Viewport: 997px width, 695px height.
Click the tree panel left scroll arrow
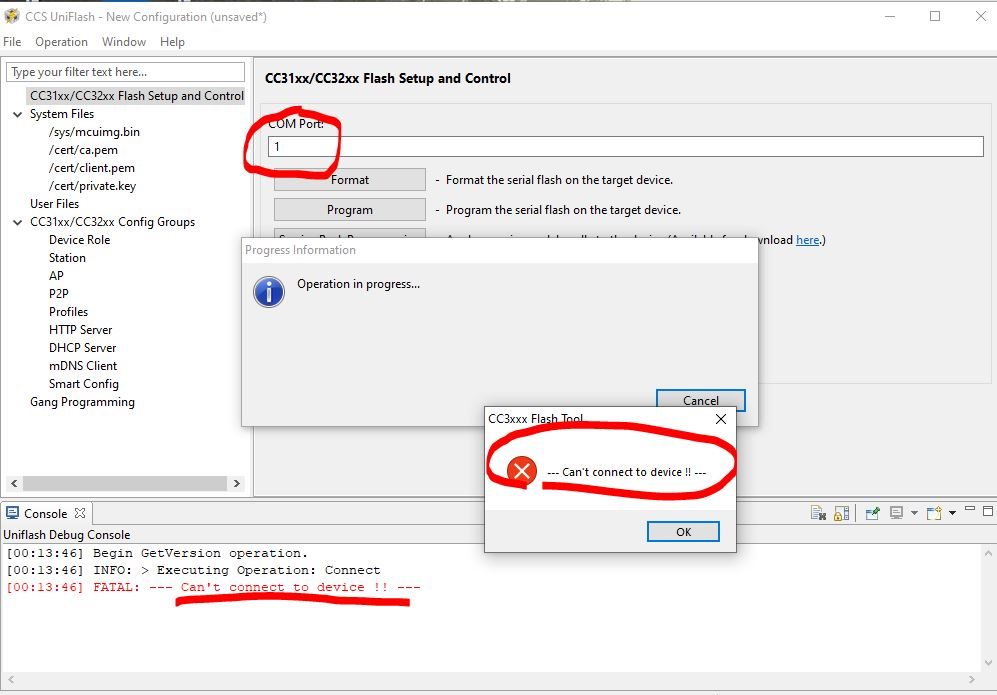pos(14,483)
